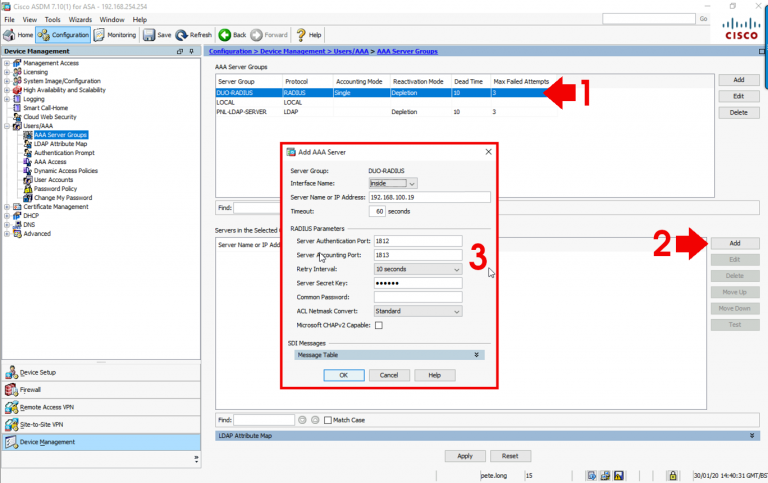
Task: Open the Configuration toolbar view
Action: [x=63, y=35]
